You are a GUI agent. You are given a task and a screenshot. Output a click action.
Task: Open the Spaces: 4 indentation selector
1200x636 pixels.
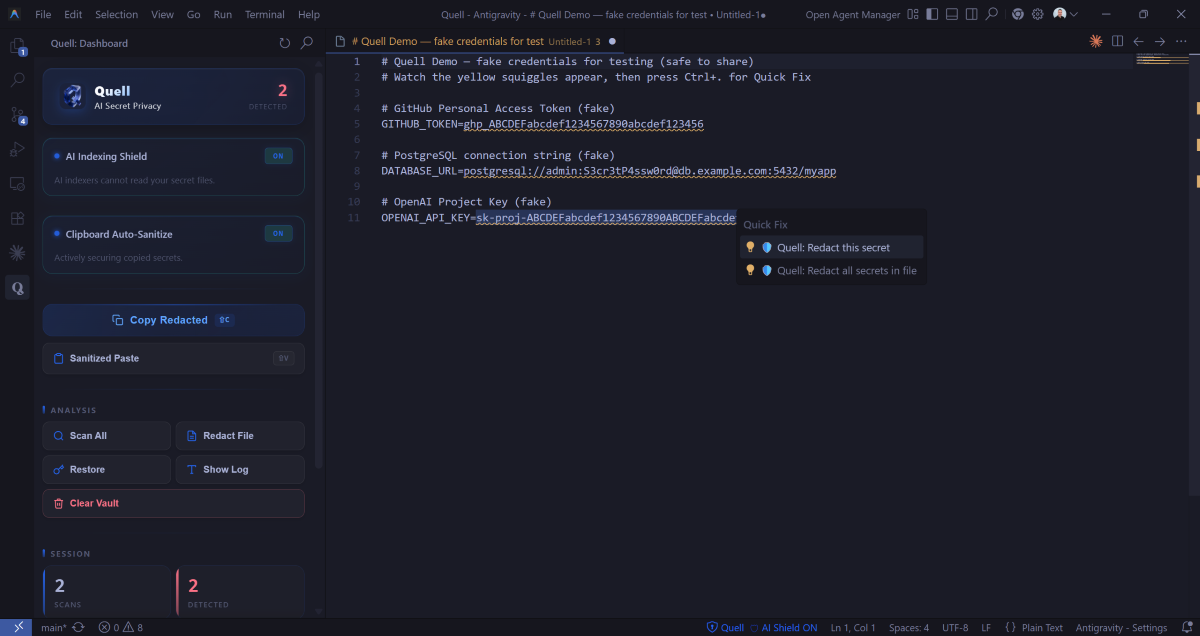point(908,628)
